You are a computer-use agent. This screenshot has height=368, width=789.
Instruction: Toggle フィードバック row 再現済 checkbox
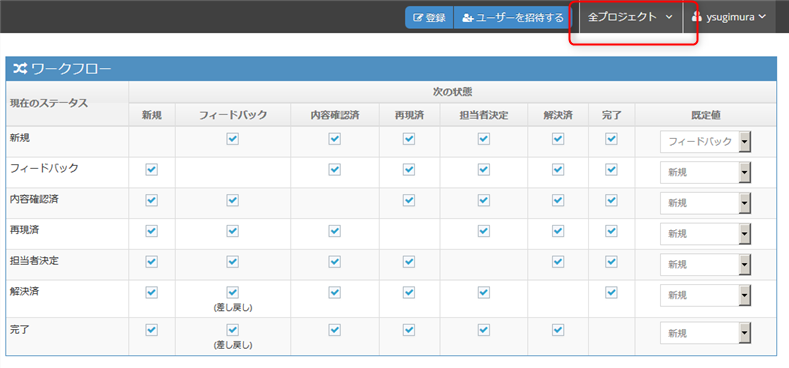[x=409, y=170]
